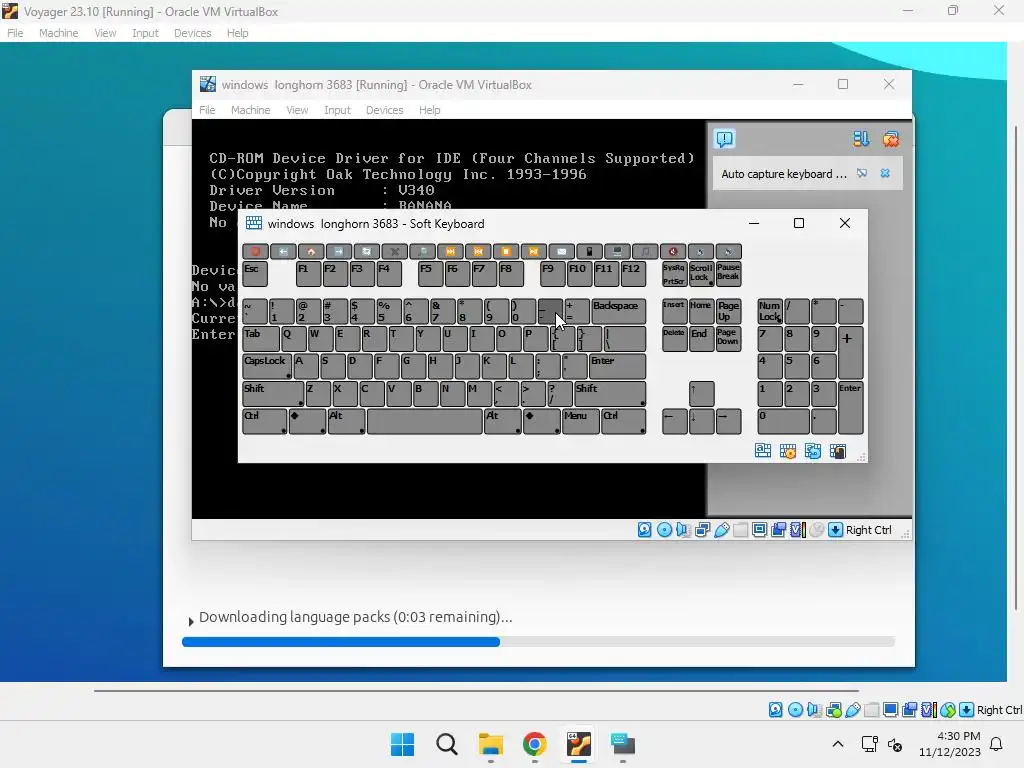Click the Backspace key on Soft Keyboard
This screenshot has height=768, width=1024.
(x=618, y=312)
